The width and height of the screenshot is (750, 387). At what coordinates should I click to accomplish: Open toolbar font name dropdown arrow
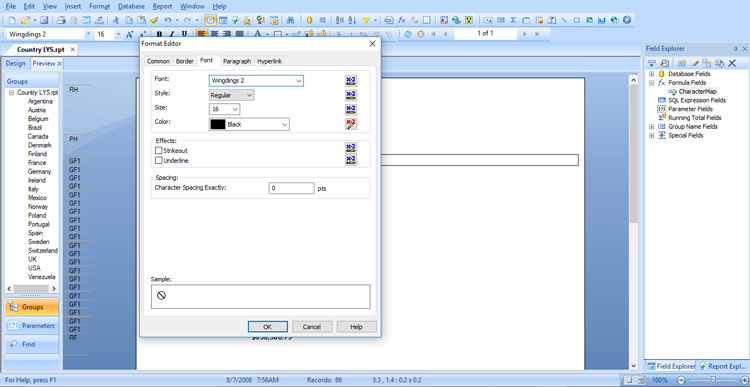tap(88, 34)
